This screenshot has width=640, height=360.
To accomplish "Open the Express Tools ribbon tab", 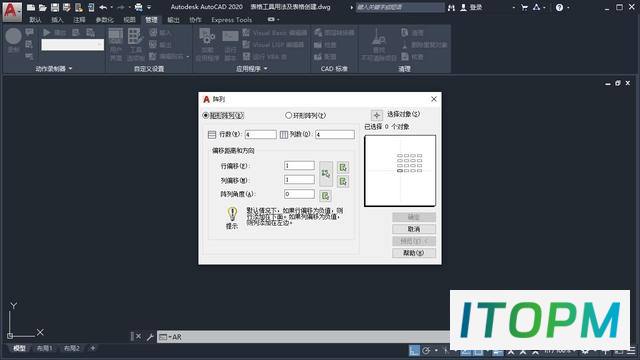I will click(x=231, y=20).
